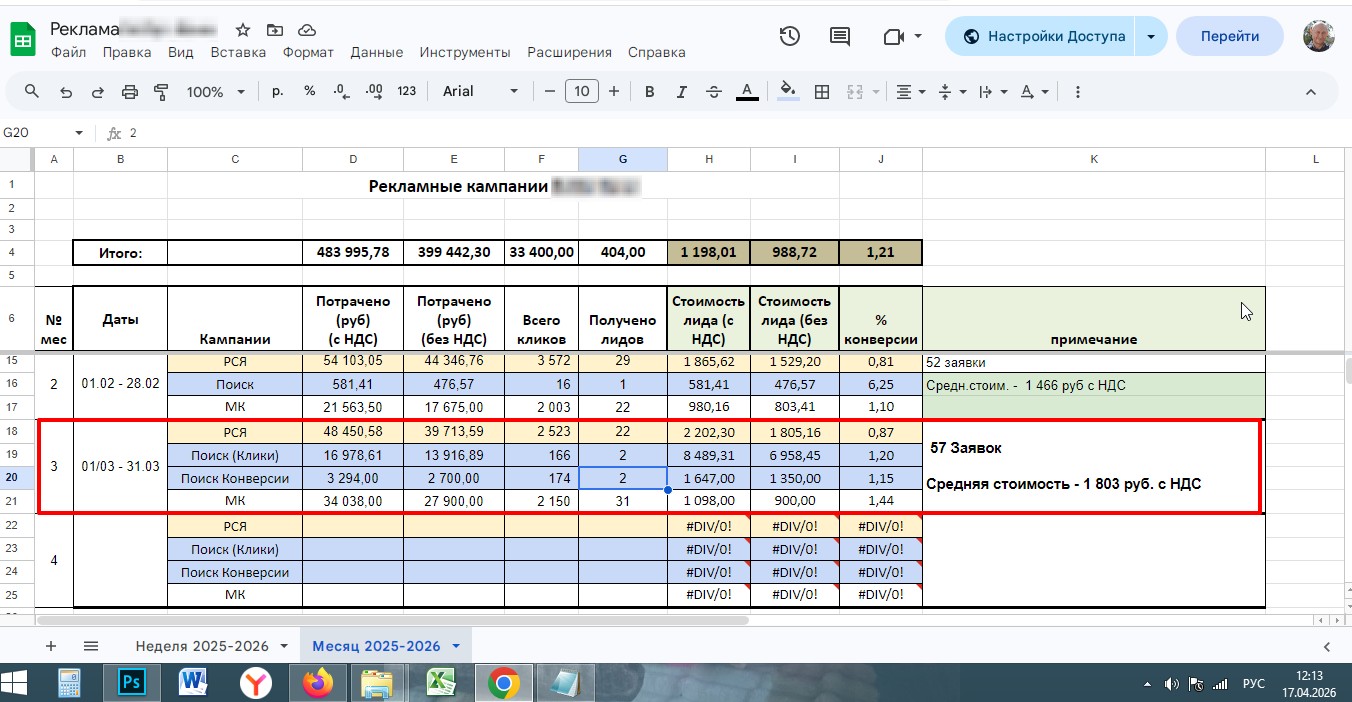
Task: Click the Print icon in toolbar
Action: pyautogui.click(x=129, y=92)
